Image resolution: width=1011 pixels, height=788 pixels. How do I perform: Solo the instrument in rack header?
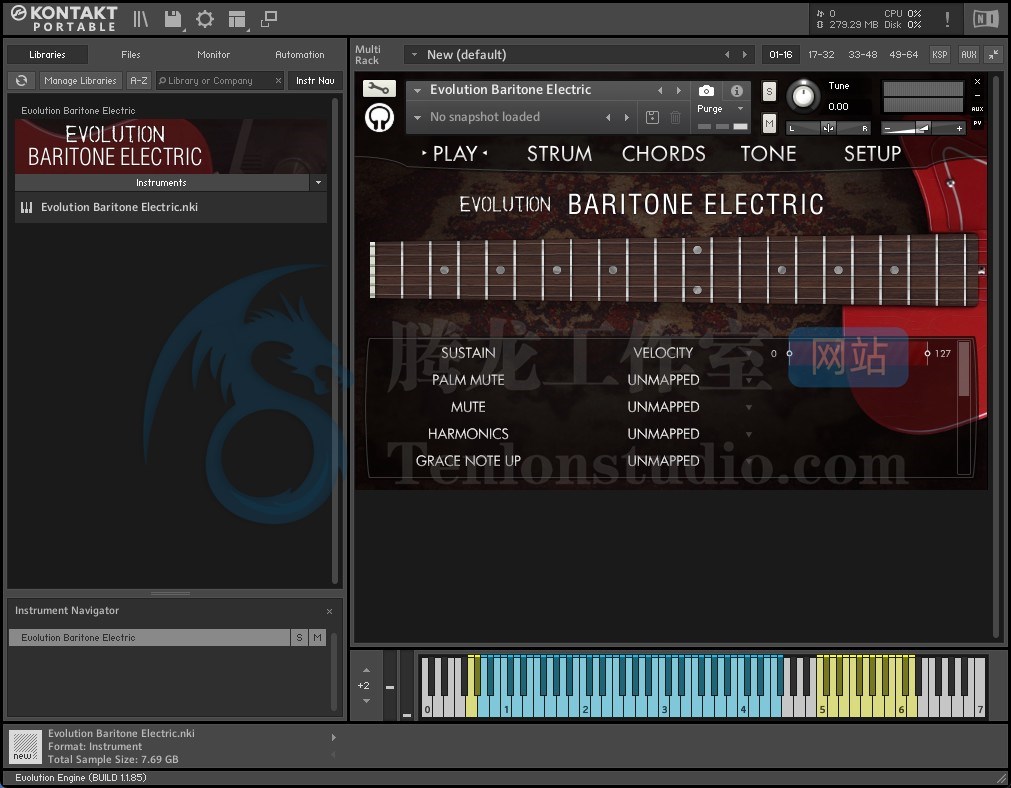pos(769,92)
